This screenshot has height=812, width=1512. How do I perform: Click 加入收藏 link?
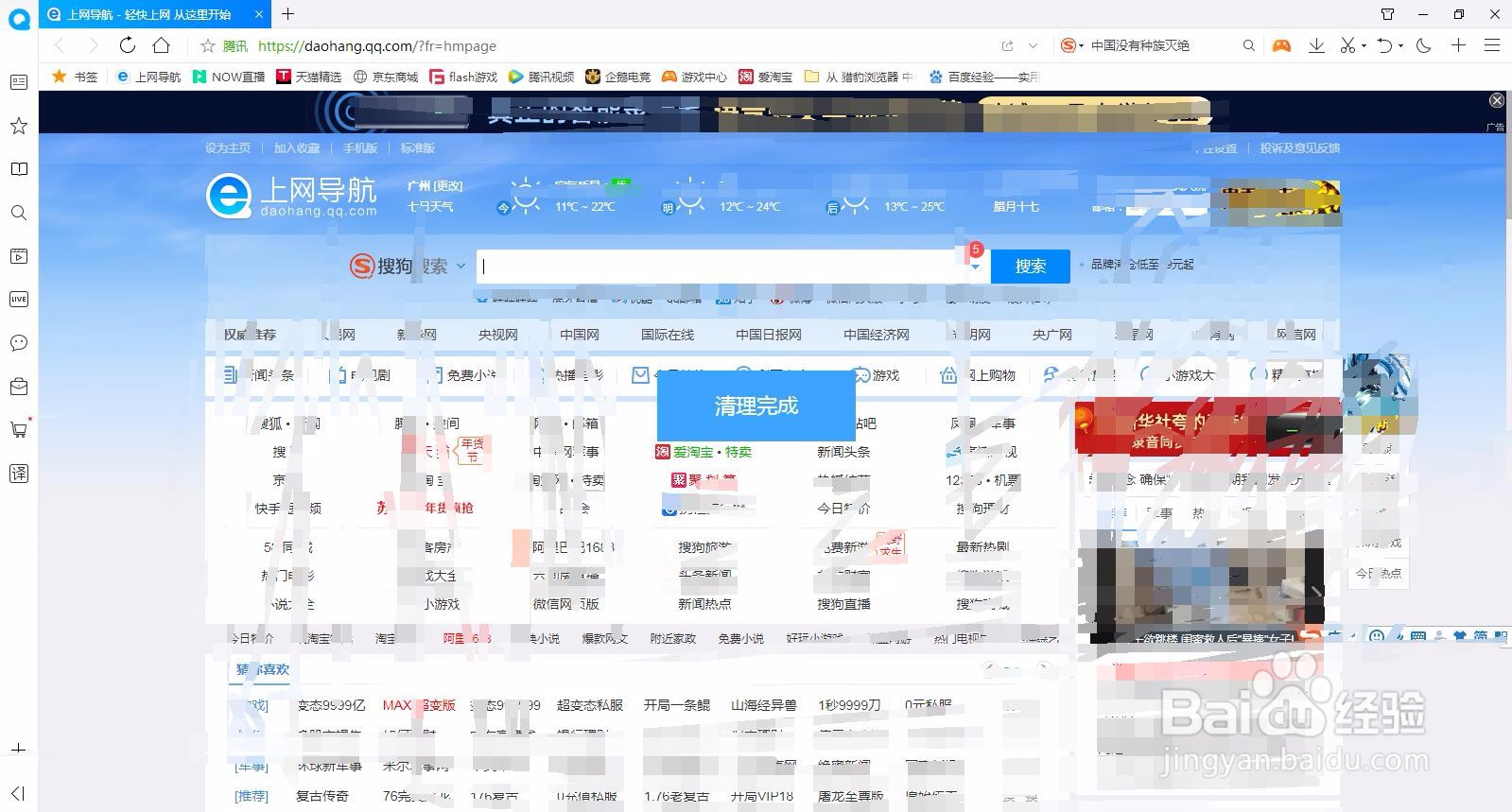click(x=297, y=147)
